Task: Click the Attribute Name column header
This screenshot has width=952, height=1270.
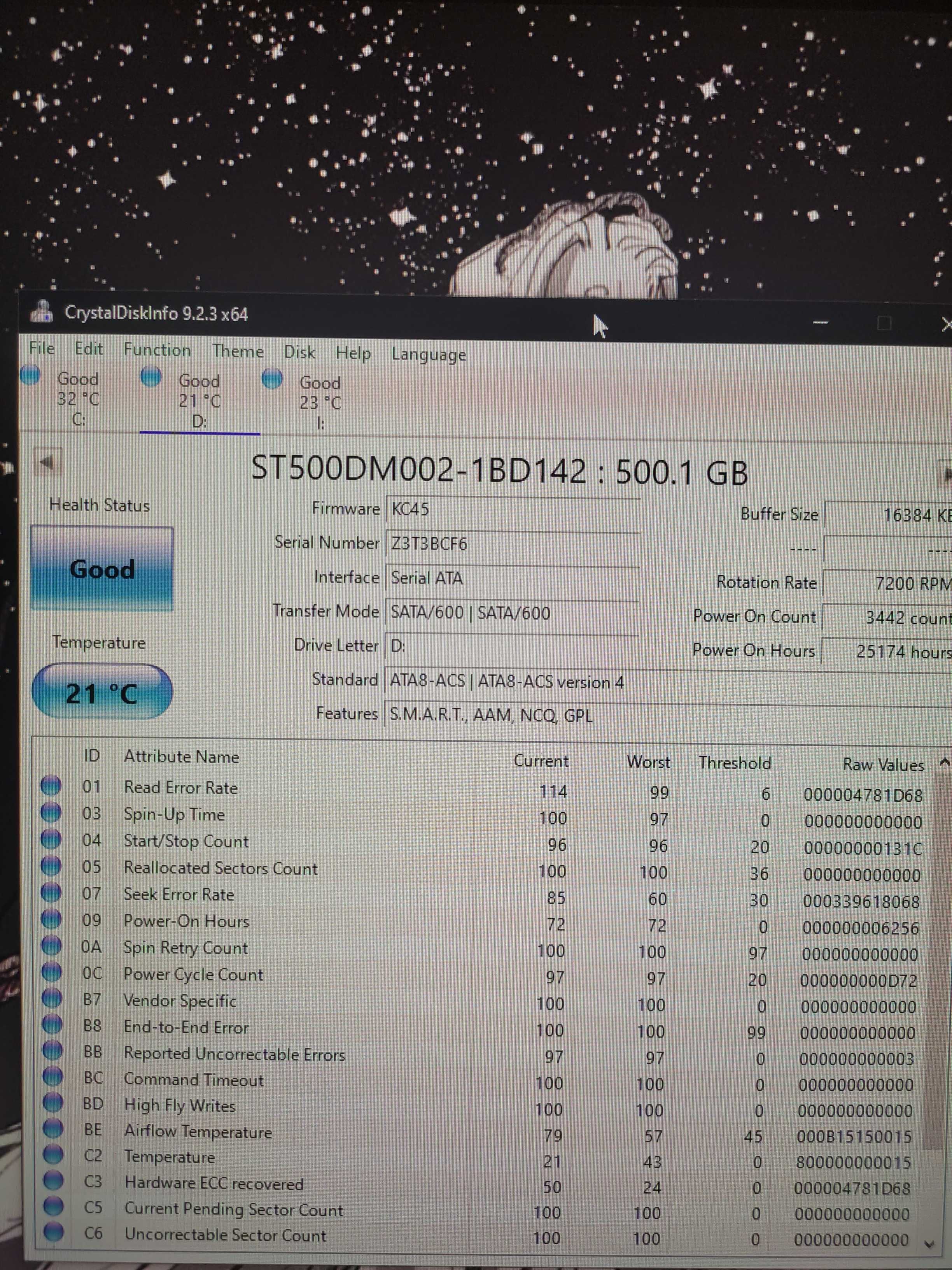Action: [181, 757]
